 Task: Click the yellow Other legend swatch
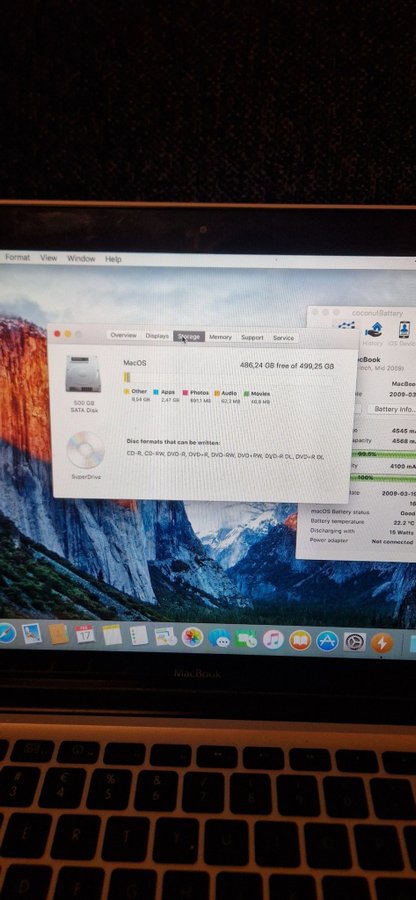click(126, 391)
